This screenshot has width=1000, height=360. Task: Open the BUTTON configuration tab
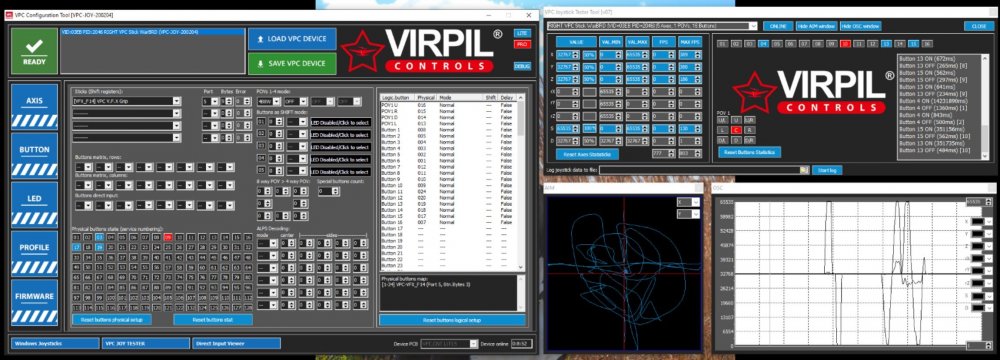pyautogui.click(x=34, y=156)
